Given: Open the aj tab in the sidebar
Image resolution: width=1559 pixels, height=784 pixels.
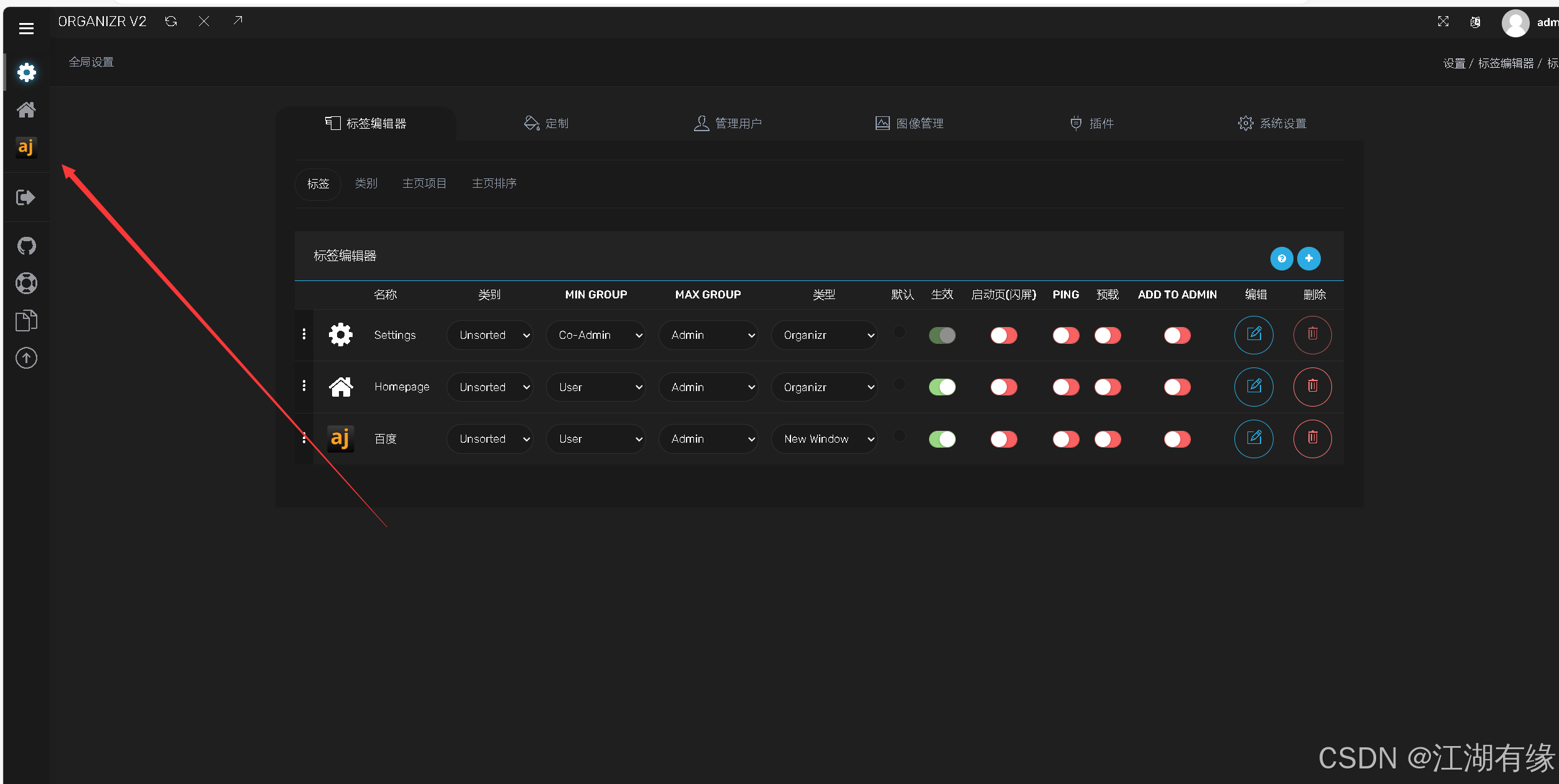Looking at the screenshot, I should tap(26, 147).
